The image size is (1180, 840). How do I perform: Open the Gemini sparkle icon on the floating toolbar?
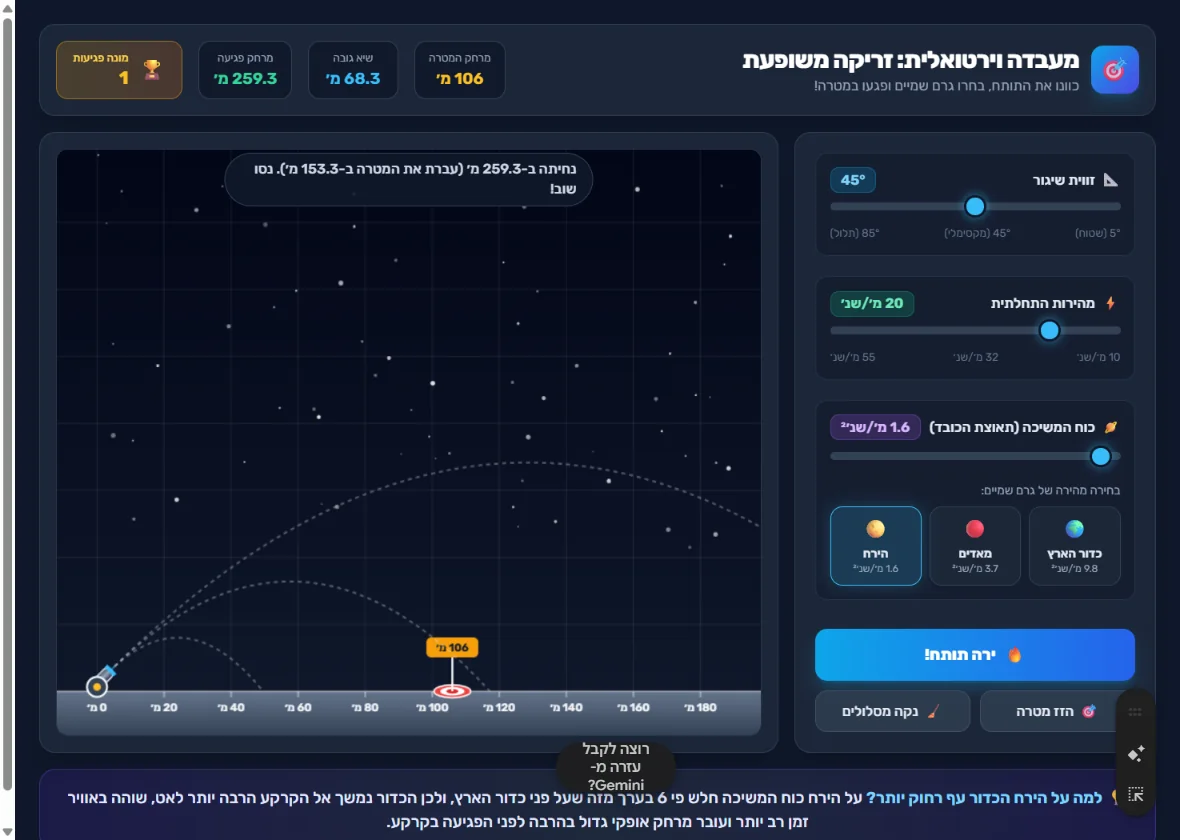tap(1136, 753)
